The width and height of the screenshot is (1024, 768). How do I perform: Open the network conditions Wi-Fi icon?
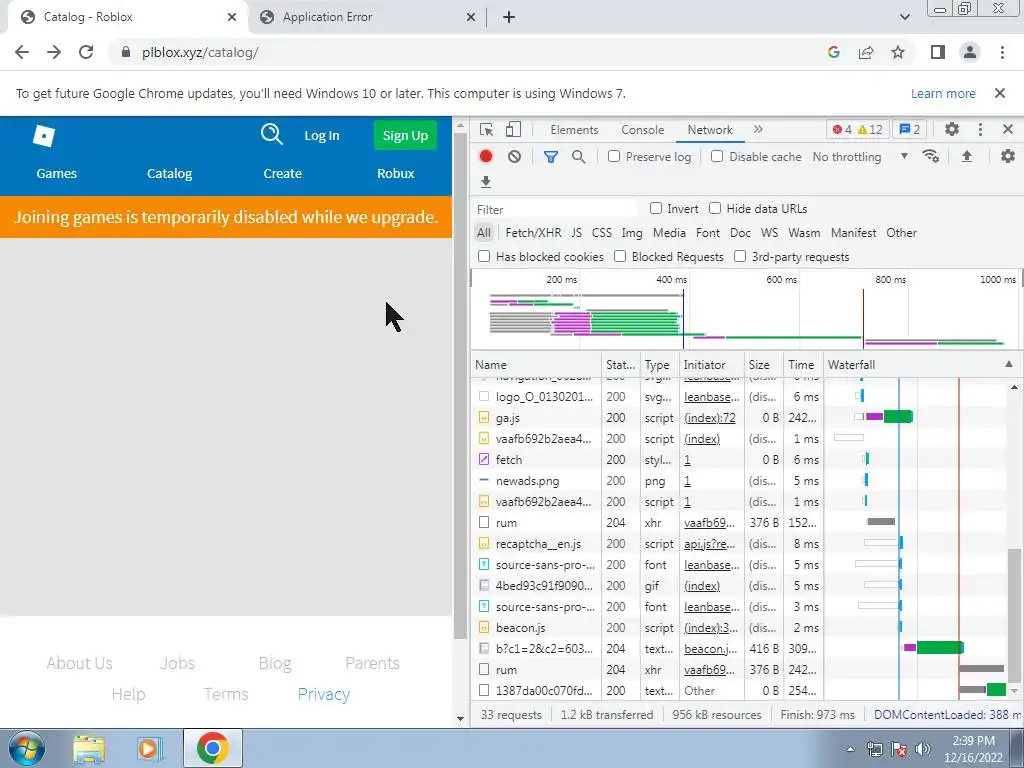(931, 156)
